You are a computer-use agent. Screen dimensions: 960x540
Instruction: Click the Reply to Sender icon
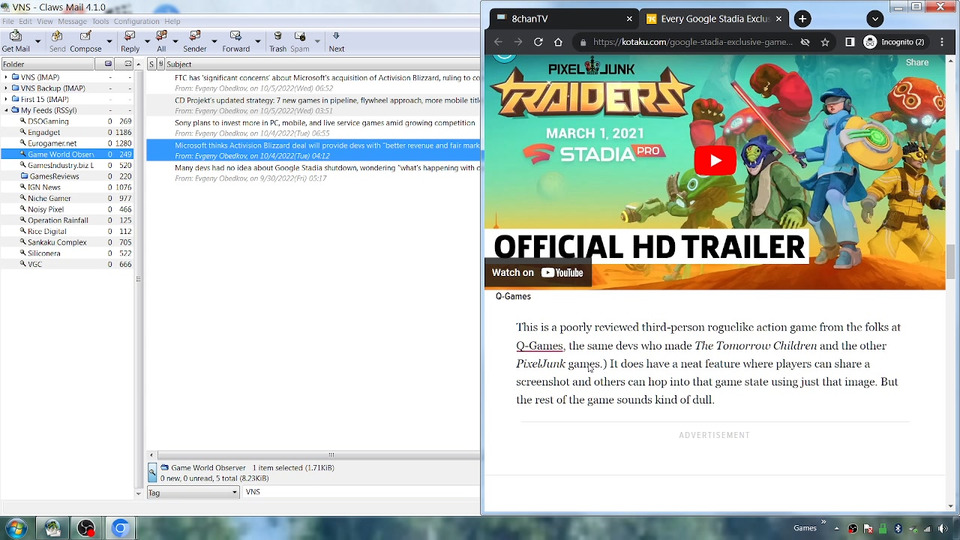pos(195,36)
